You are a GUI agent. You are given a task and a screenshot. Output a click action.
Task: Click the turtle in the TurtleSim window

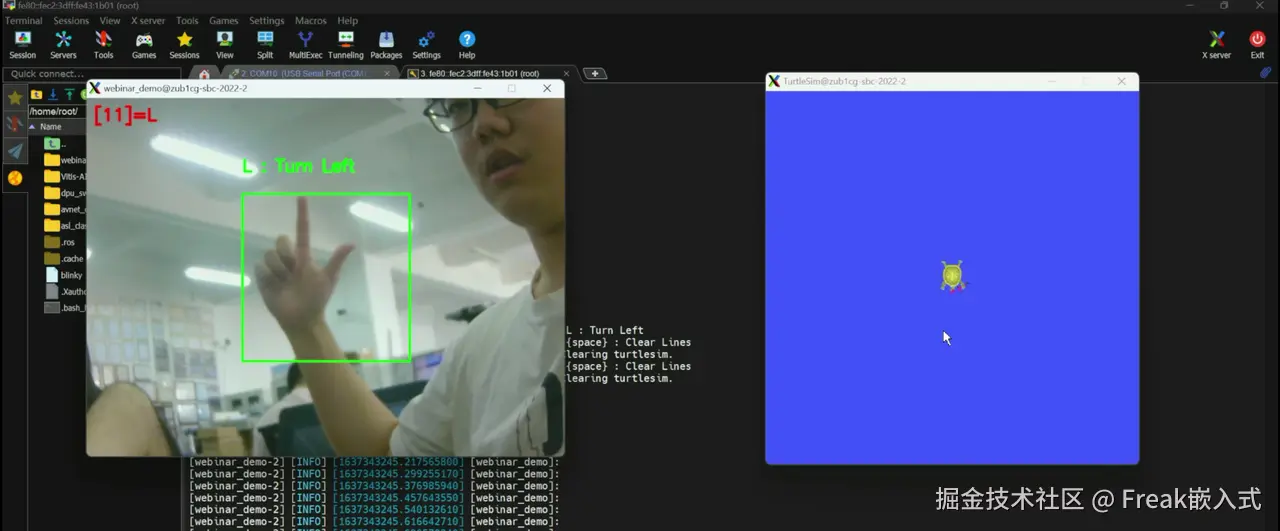pos(953,276)
